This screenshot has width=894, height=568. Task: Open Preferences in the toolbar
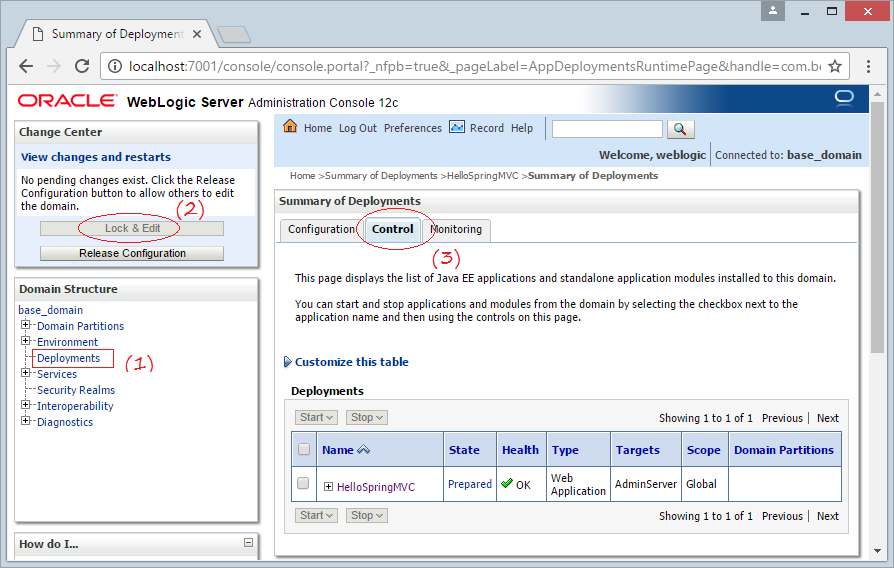pos(413,128)
